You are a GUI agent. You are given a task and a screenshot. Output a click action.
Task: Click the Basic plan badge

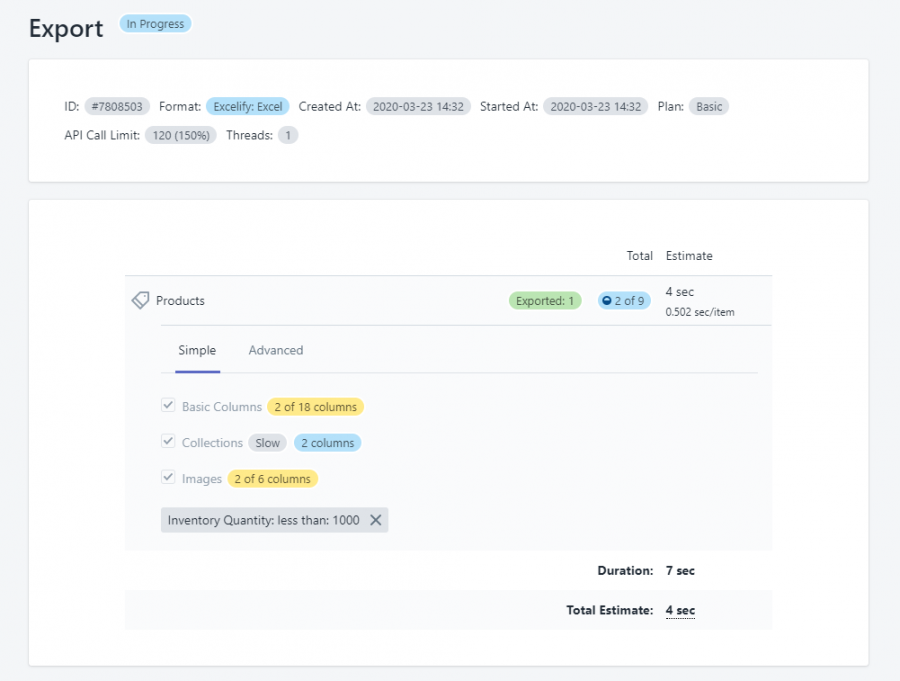(708, 106)
